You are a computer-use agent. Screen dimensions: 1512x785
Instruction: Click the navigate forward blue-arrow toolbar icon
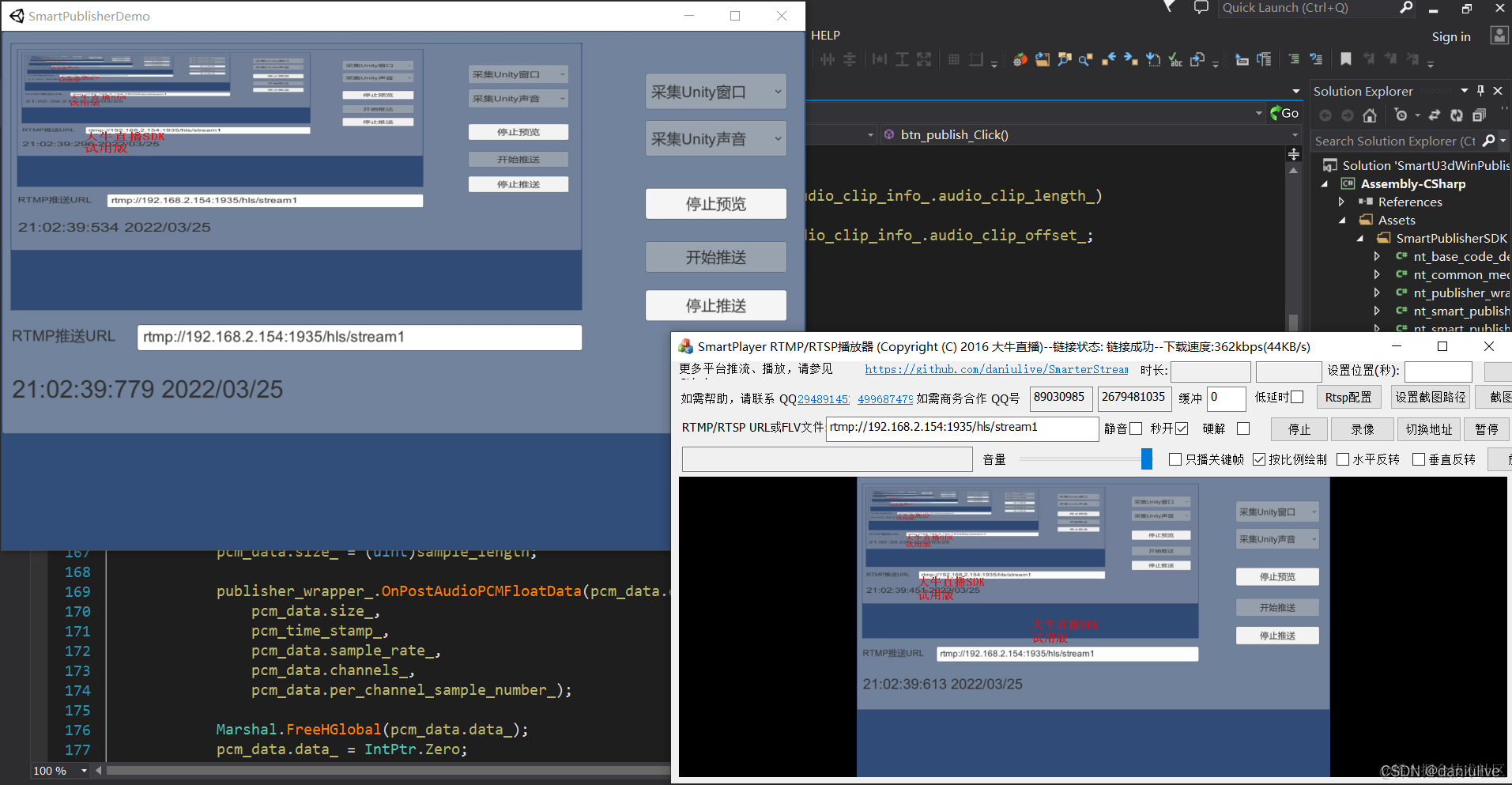tap(1131, 58)
